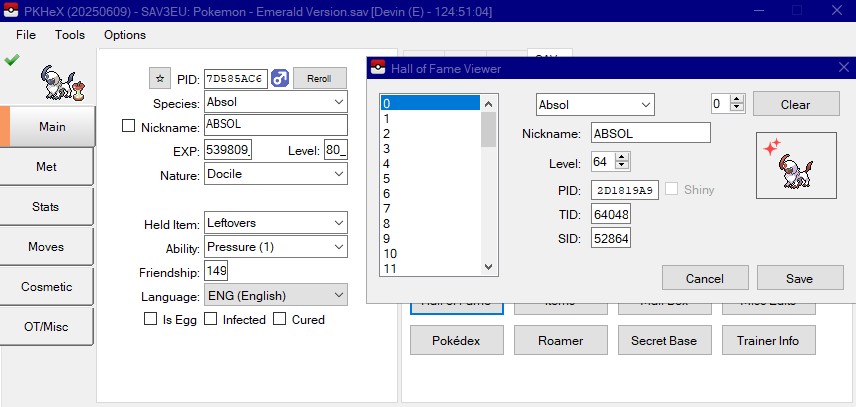Image resolution: width=856 pixels, height=407 pixels.
Task: Click the shiny star button beside PID
Action: (x=160, y=78)
